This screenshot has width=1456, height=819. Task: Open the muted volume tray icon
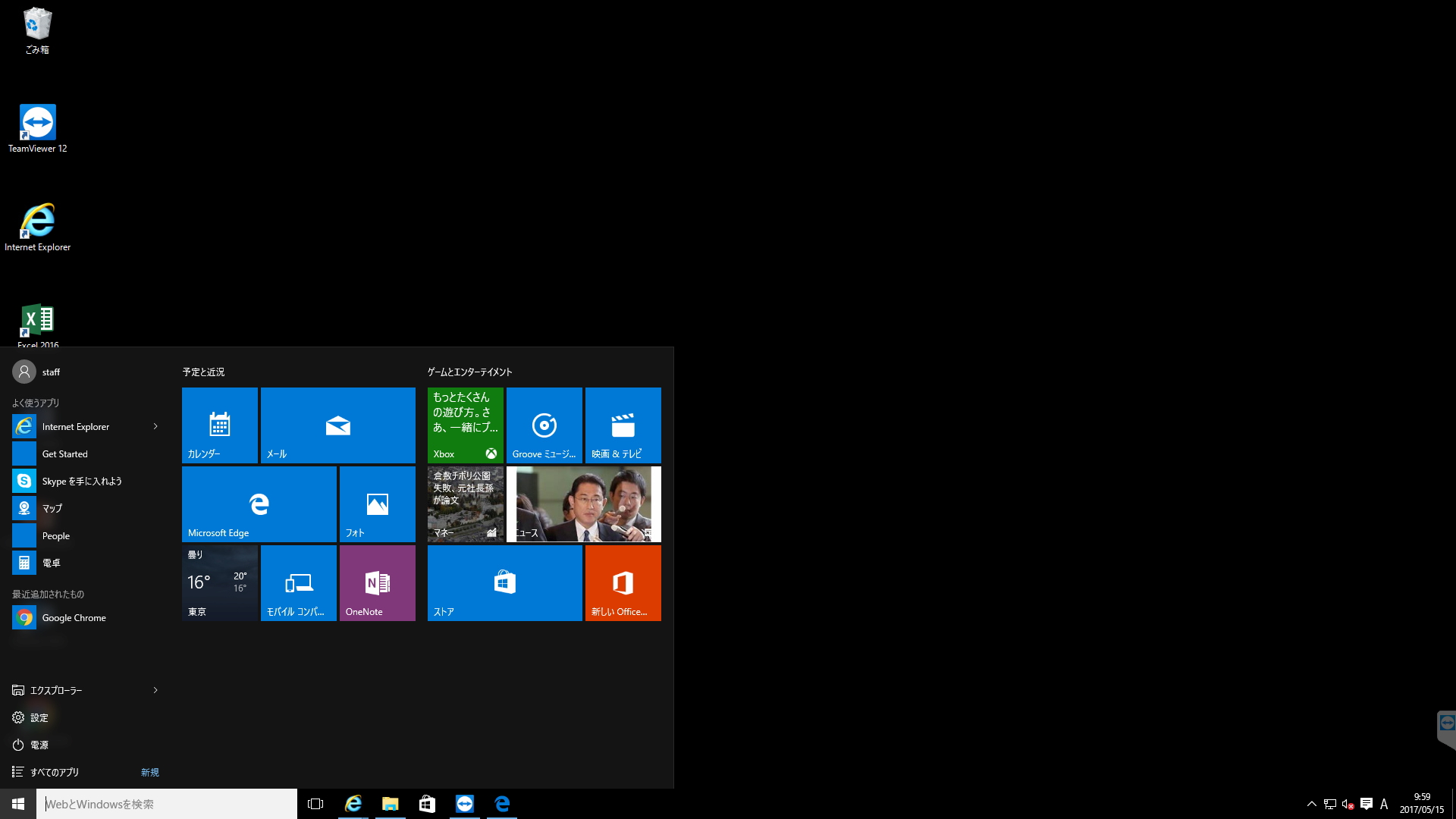coord(1348,804)
